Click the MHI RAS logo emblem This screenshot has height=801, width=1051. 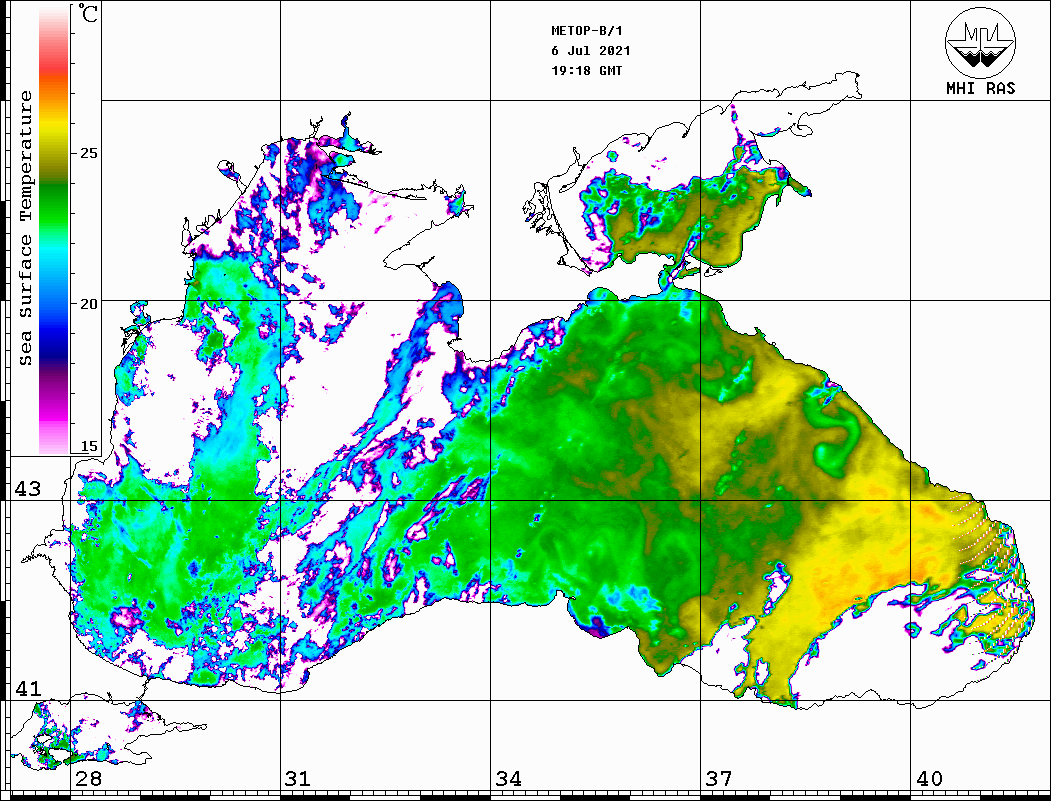[x=980, y=42]
